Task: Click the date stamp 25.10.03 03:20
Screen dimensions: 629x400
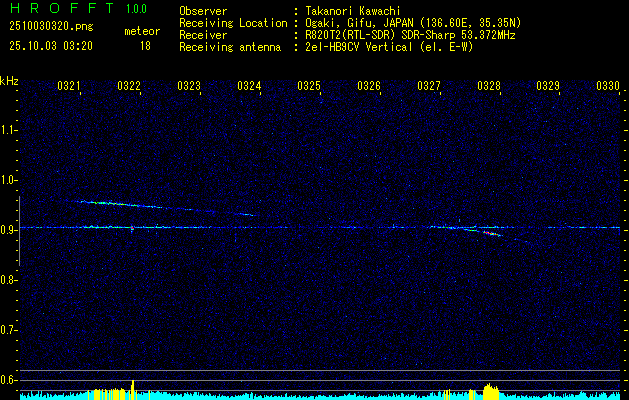Action: pos(51,46)
